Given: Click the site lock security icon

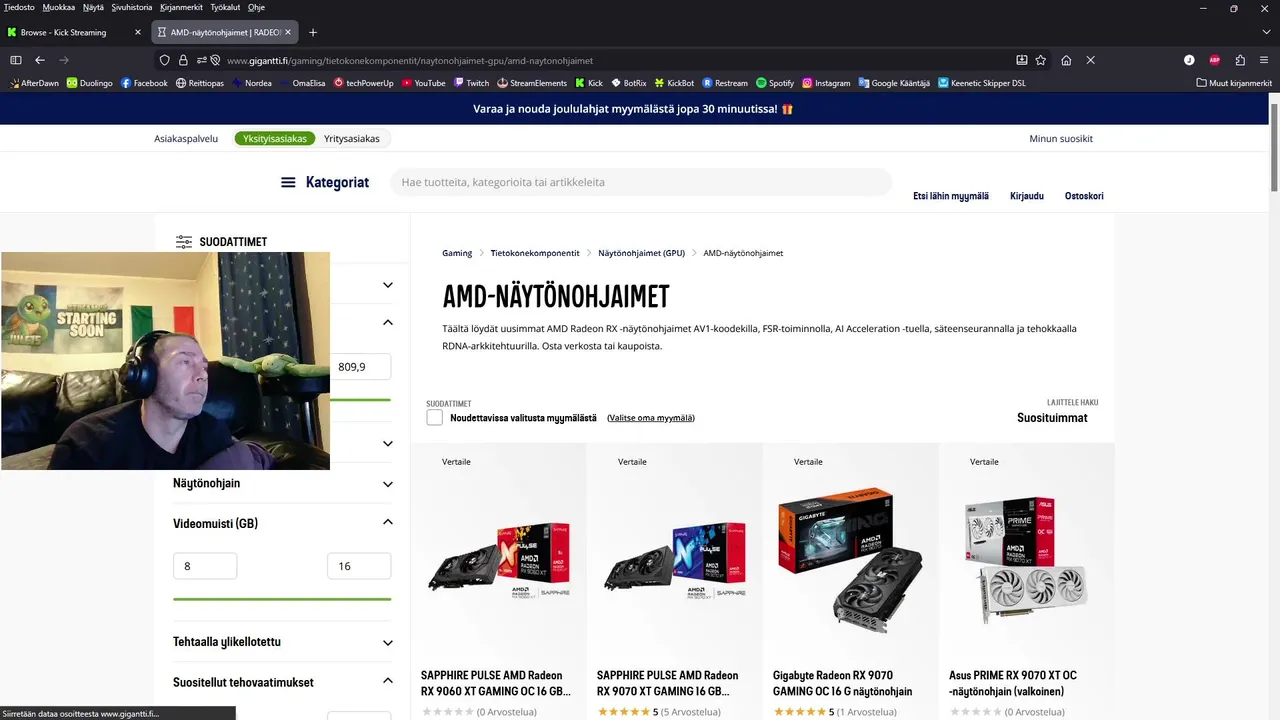Looking at the screenshot, I should point(183,60).
